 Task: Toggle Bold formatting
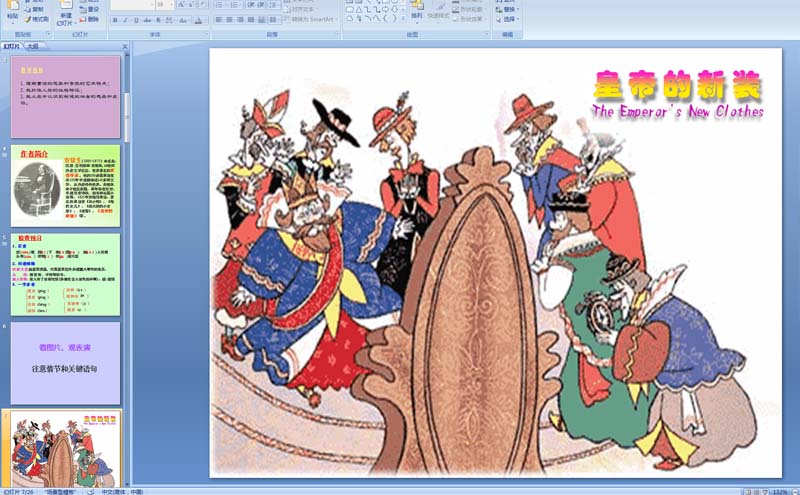coord(115,20)
